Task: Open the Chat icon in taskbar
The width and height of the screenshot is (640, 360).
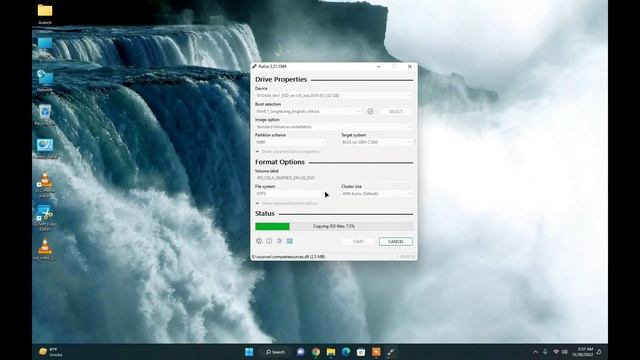Action: 301,352
